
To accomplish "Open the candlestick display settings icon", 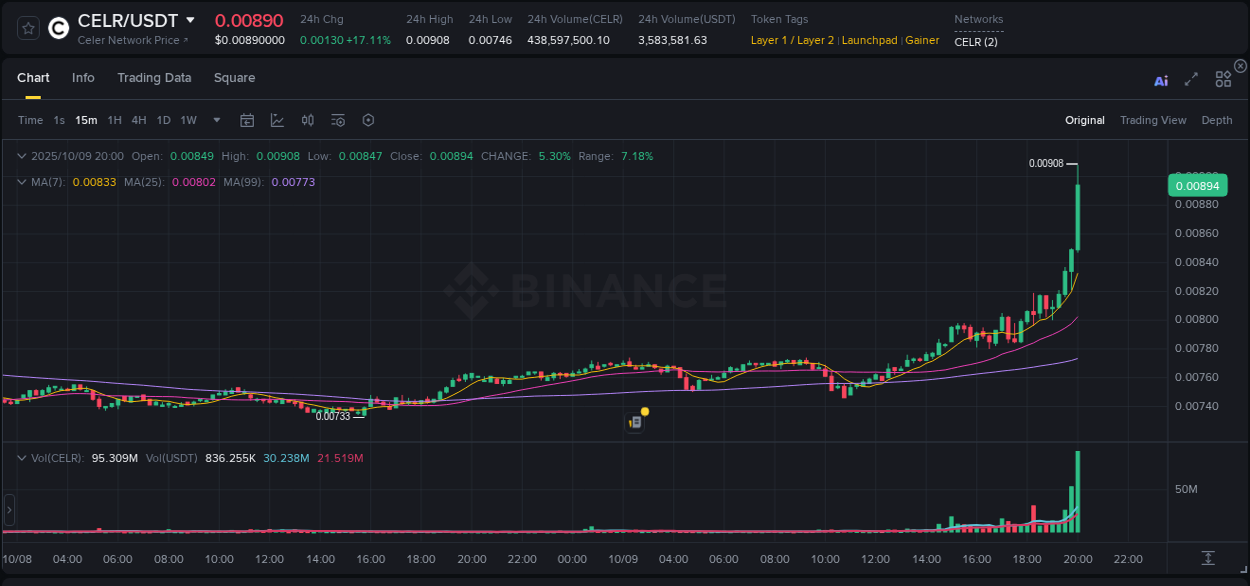I will tap(308, 120).
